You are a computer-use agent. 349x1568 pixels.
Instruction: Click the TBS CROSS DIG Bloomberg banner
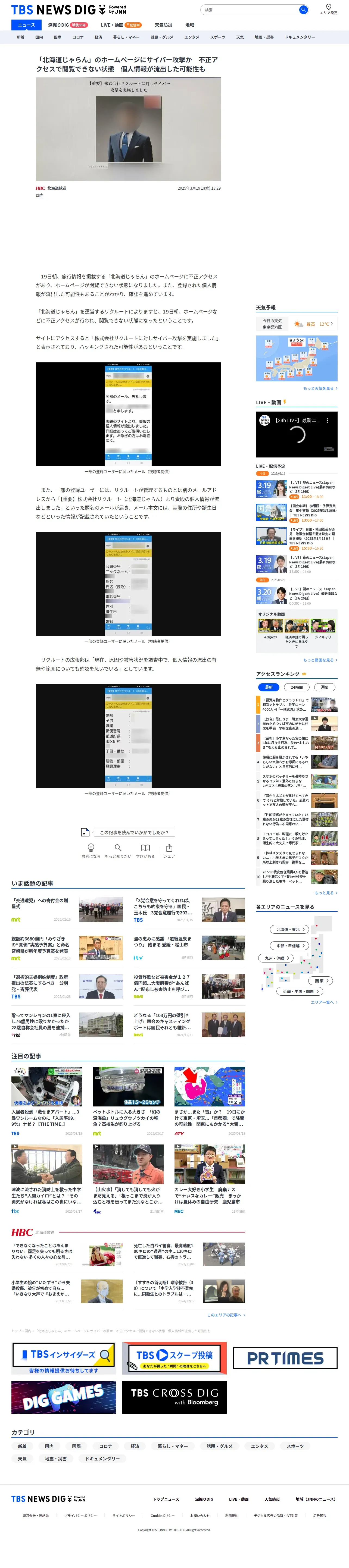pos(174,1397)
